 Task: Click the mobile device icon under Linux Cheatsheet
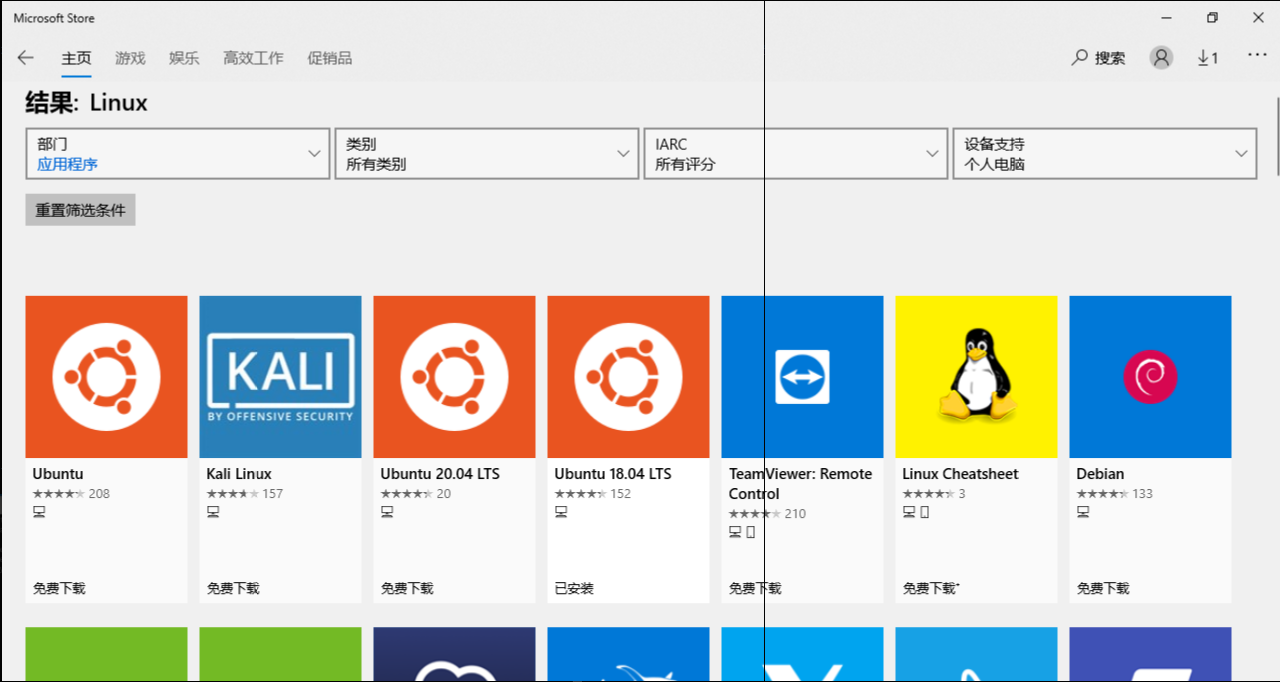[924, 512]
